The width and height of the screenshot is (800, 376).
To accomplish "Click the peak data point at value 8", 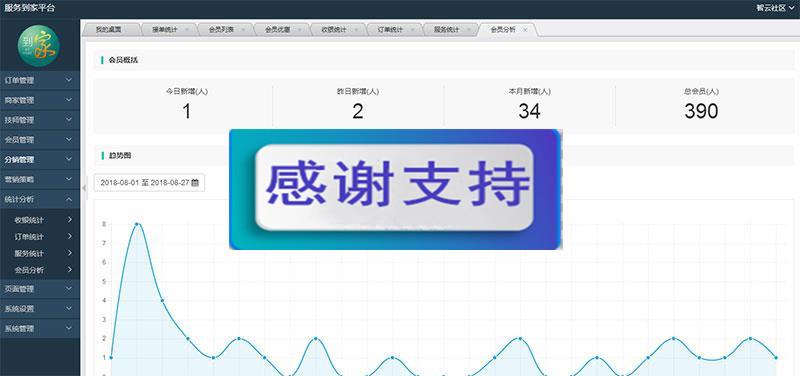I will click(137, 224).
